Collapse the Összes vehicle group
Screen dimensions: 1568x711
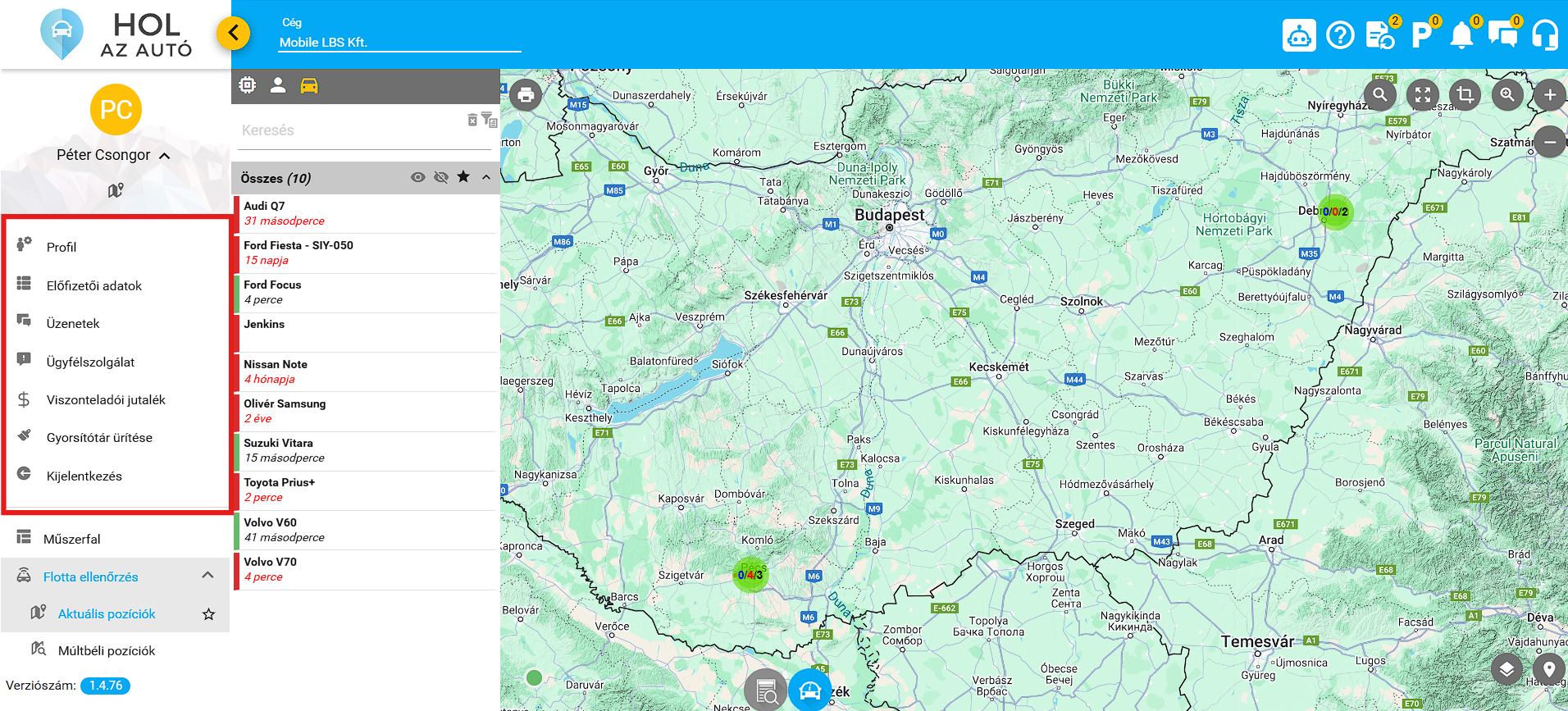[x=486, y=177]
